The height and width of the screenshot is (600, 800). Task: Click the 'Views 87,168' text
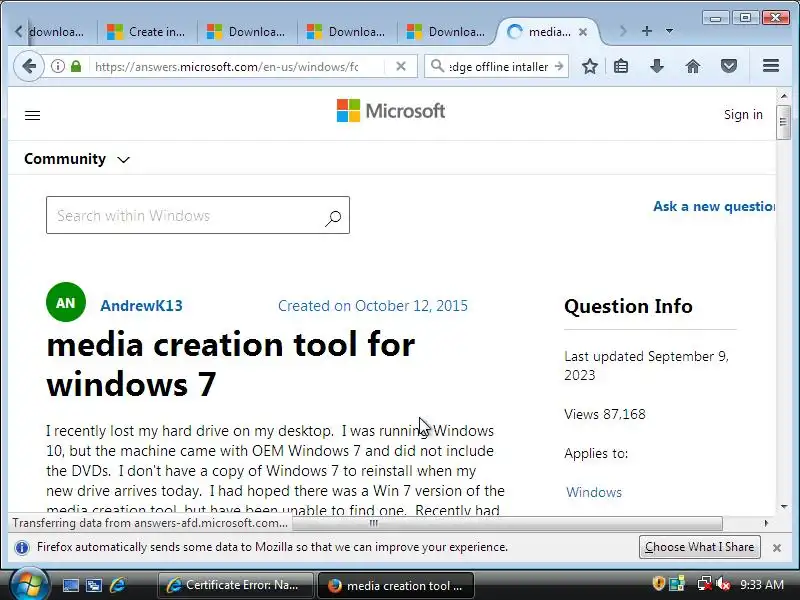coord(605,414)
